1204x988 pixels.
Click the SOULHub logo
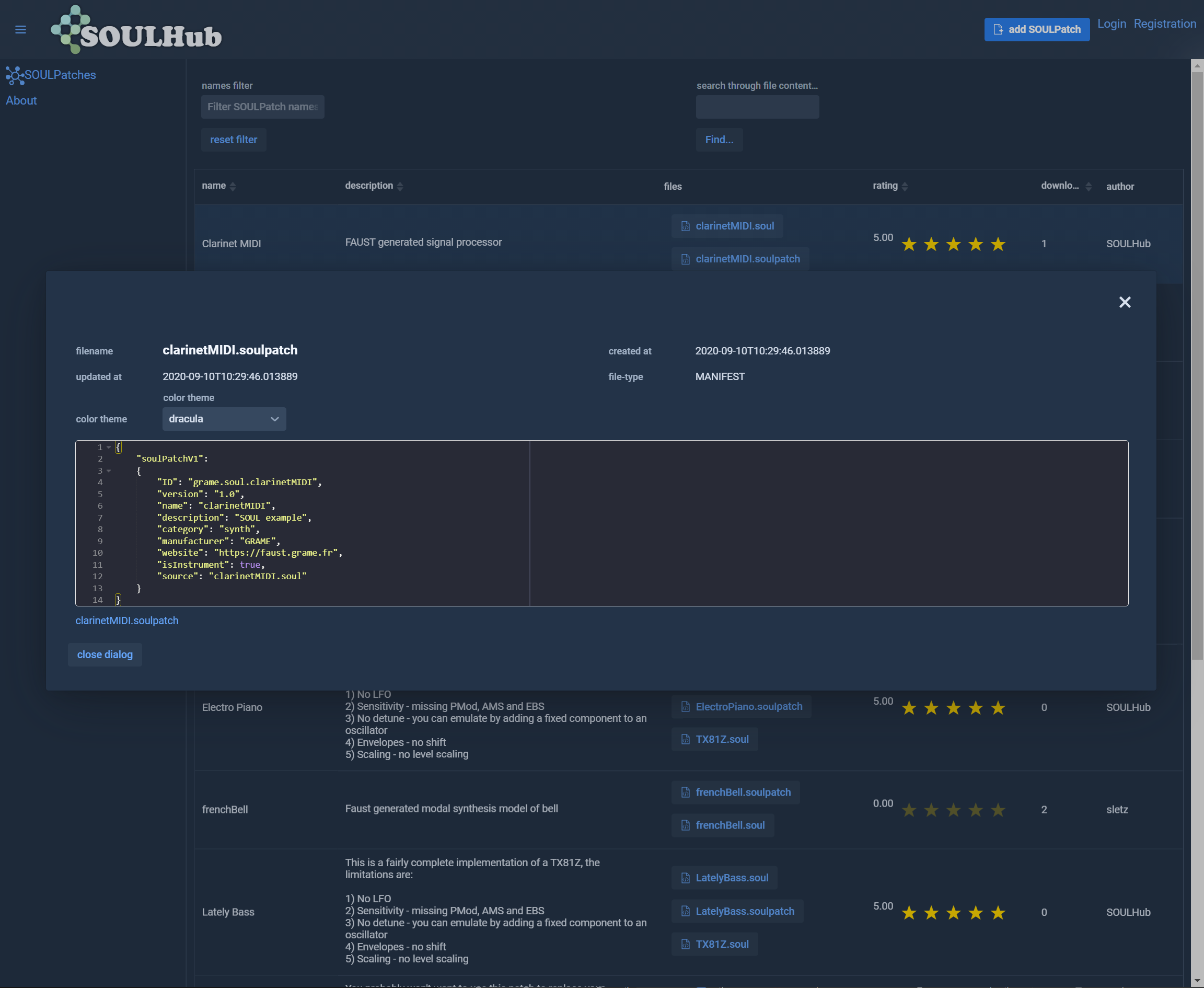tap(136, 31)
